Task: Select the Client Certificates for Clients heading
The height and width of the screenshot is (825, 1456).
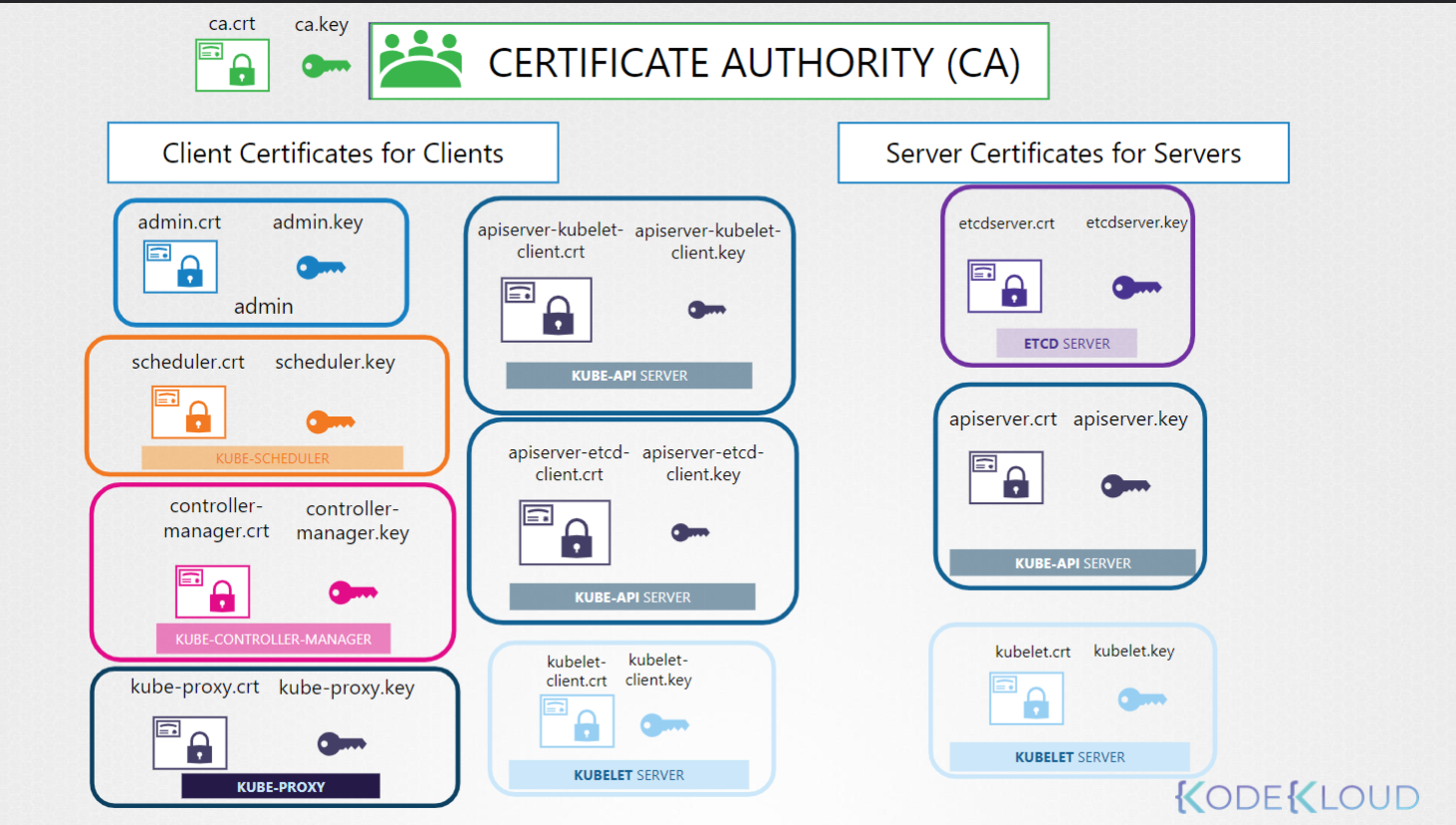Action: (x=333, y=153)
